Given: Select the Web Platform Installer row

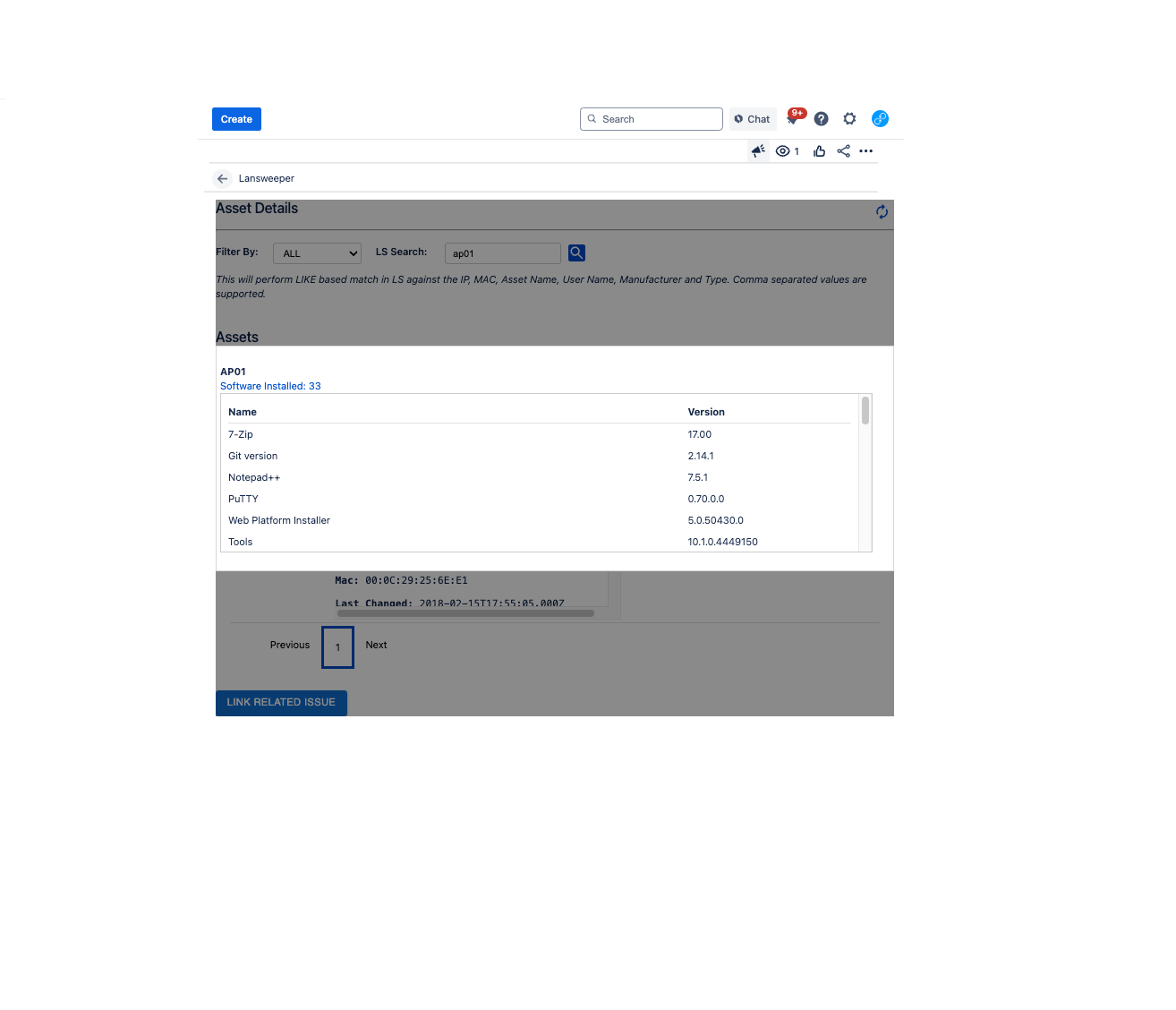Looking at the screenshot, I should pyautogui.click(x=540, y=520).
